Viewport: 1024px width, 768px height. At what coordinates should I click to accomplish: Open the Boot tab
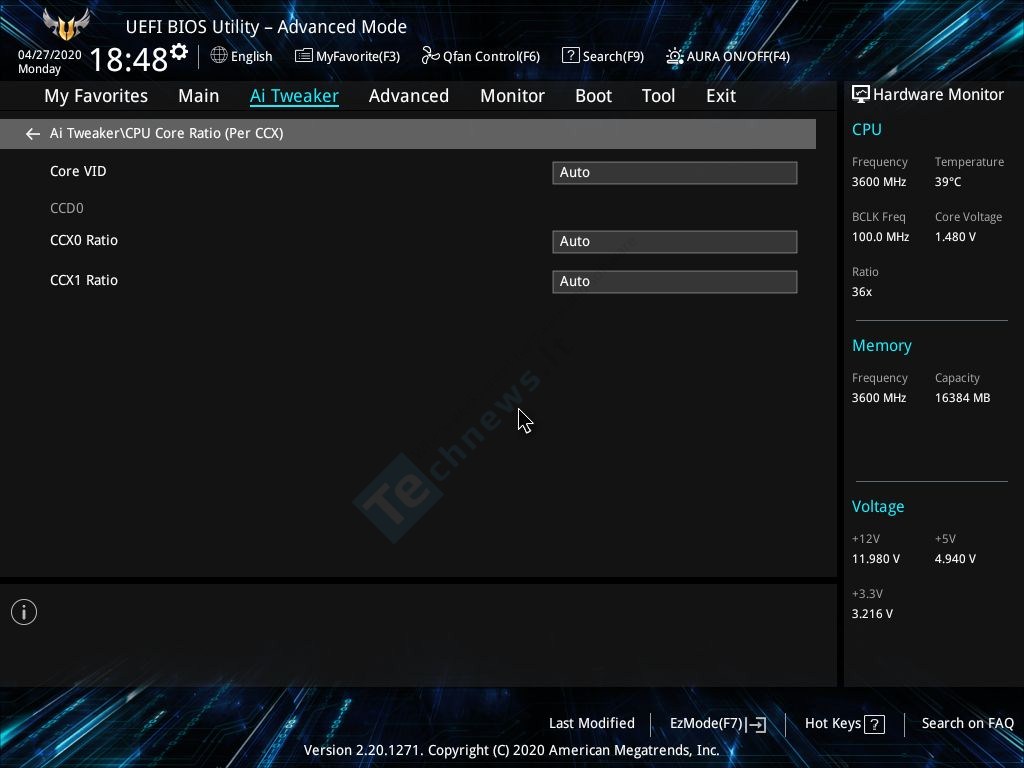[x=594, y=96]
